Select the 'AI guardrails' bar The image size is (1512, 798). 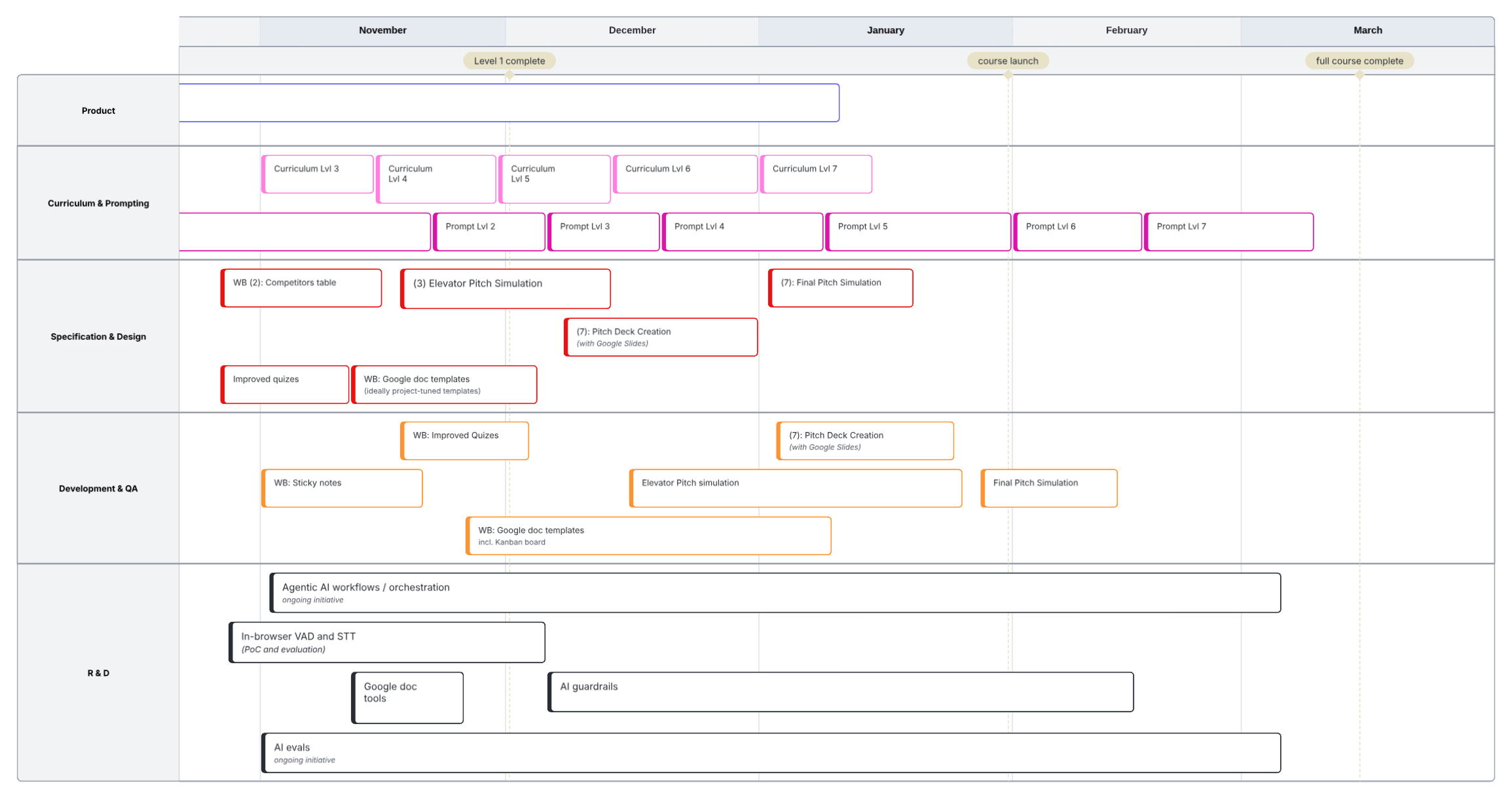(841, 692)
